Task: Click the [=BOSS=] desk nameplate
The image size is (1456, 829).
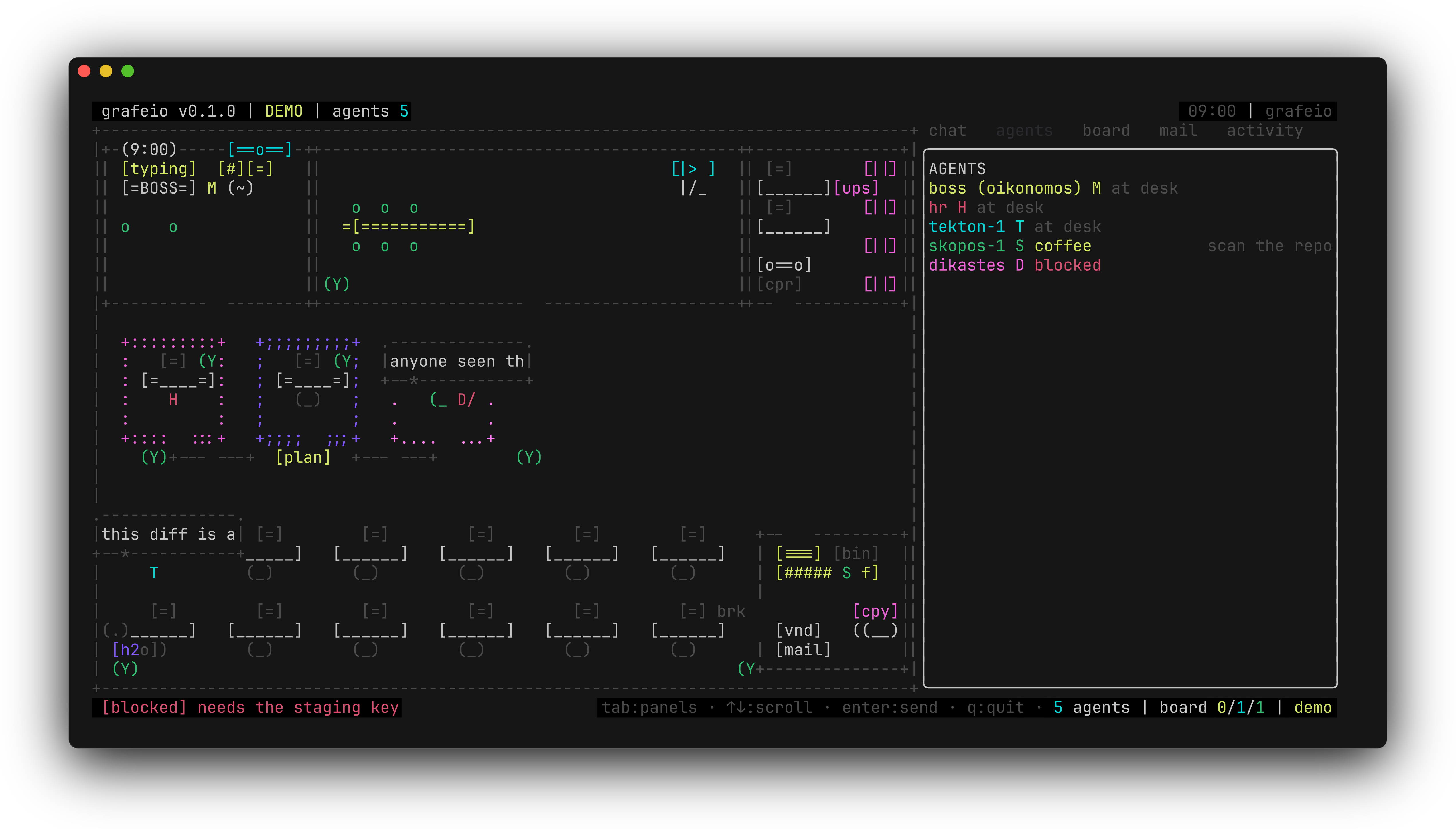Action: point(159,188)
